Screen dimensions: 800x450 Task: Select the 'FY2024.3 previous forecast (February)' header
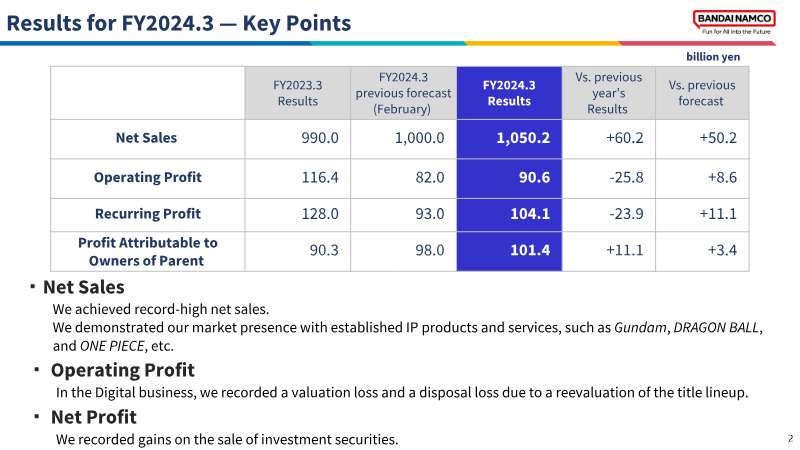coord(403,93)
